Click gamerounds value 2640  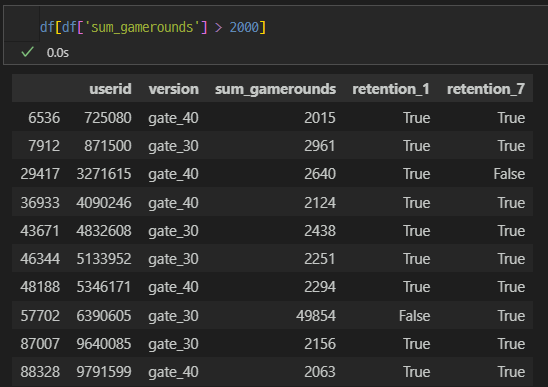(320, 174)
